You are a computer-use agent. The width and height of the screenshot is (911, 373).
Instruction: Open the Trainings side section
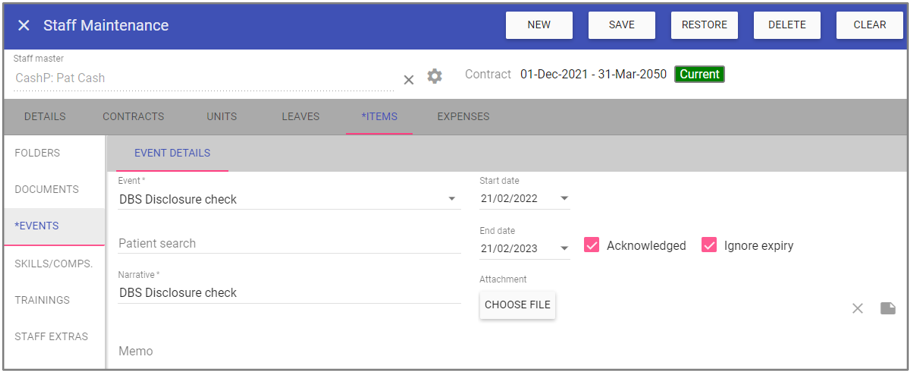(x=42, y=300)
